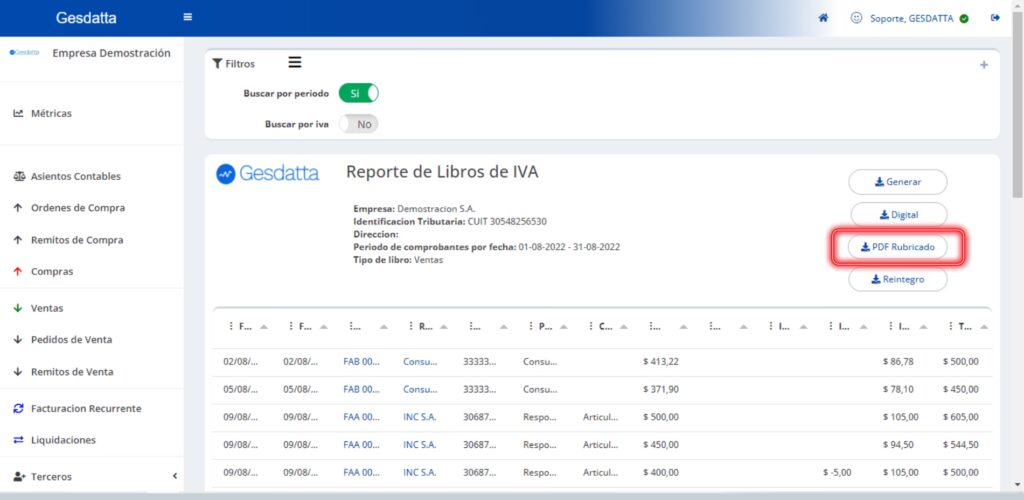Sort by the first date column arrow

tap(264, 327)
